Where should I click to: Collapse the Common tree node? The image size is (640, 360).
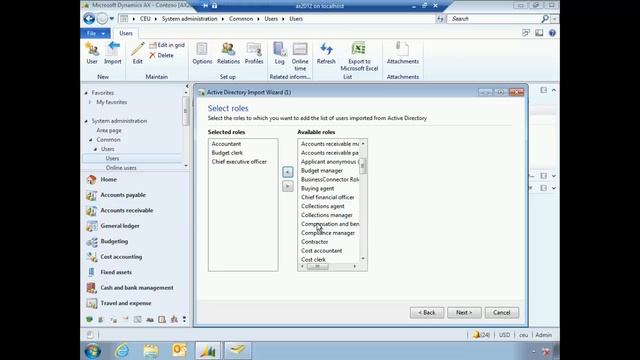coord(91,140)
